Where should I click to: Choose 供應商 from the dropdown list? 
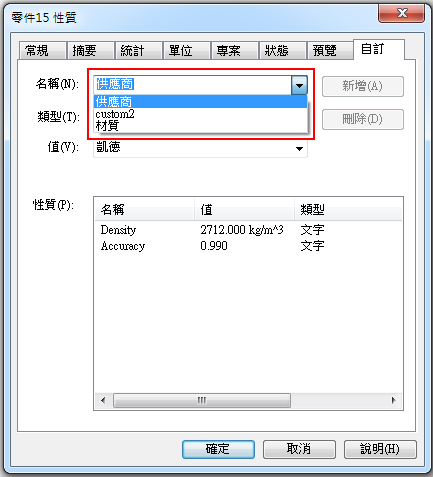click(200, 102)
